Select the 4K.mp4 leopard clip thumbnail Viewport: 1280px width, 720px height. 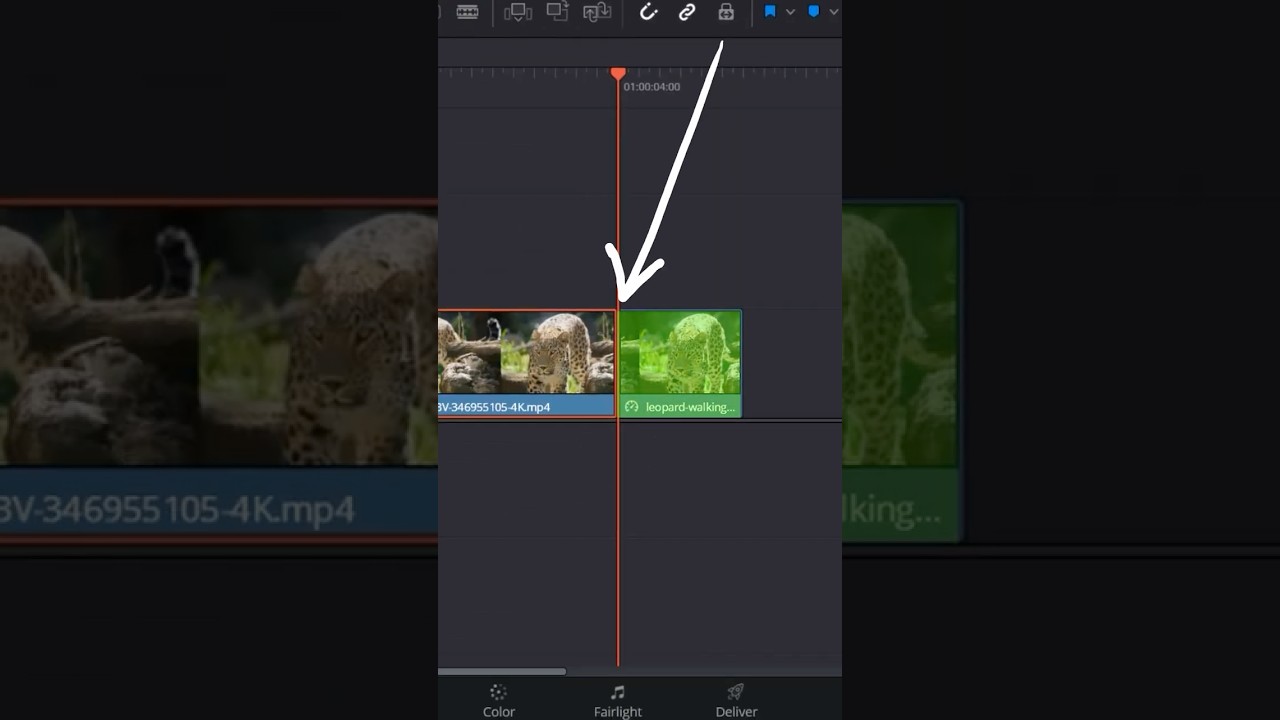click(526, 353)
